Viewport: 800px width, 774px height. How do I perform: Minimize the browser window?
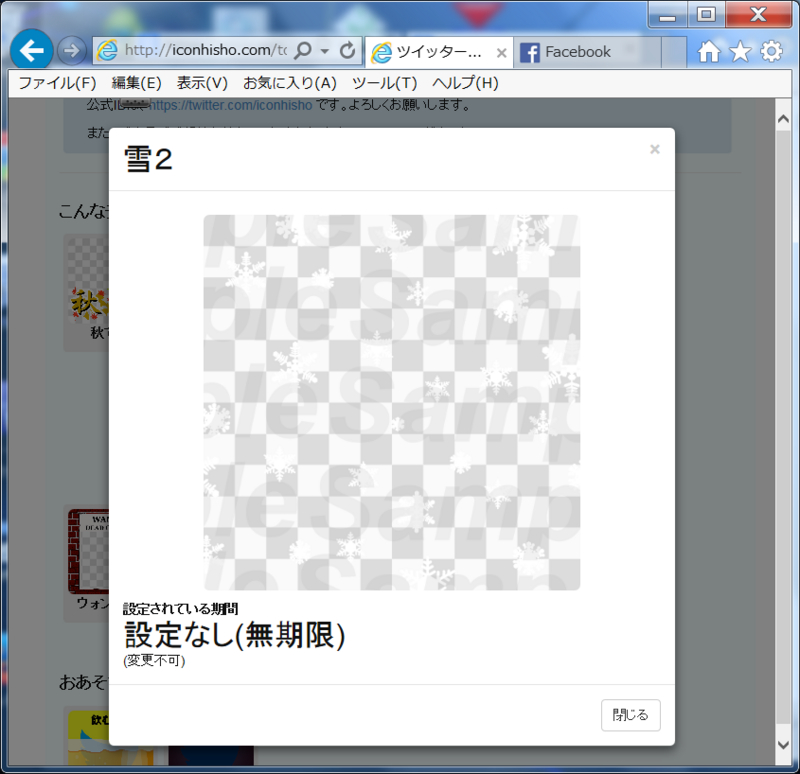pos(667,15)
